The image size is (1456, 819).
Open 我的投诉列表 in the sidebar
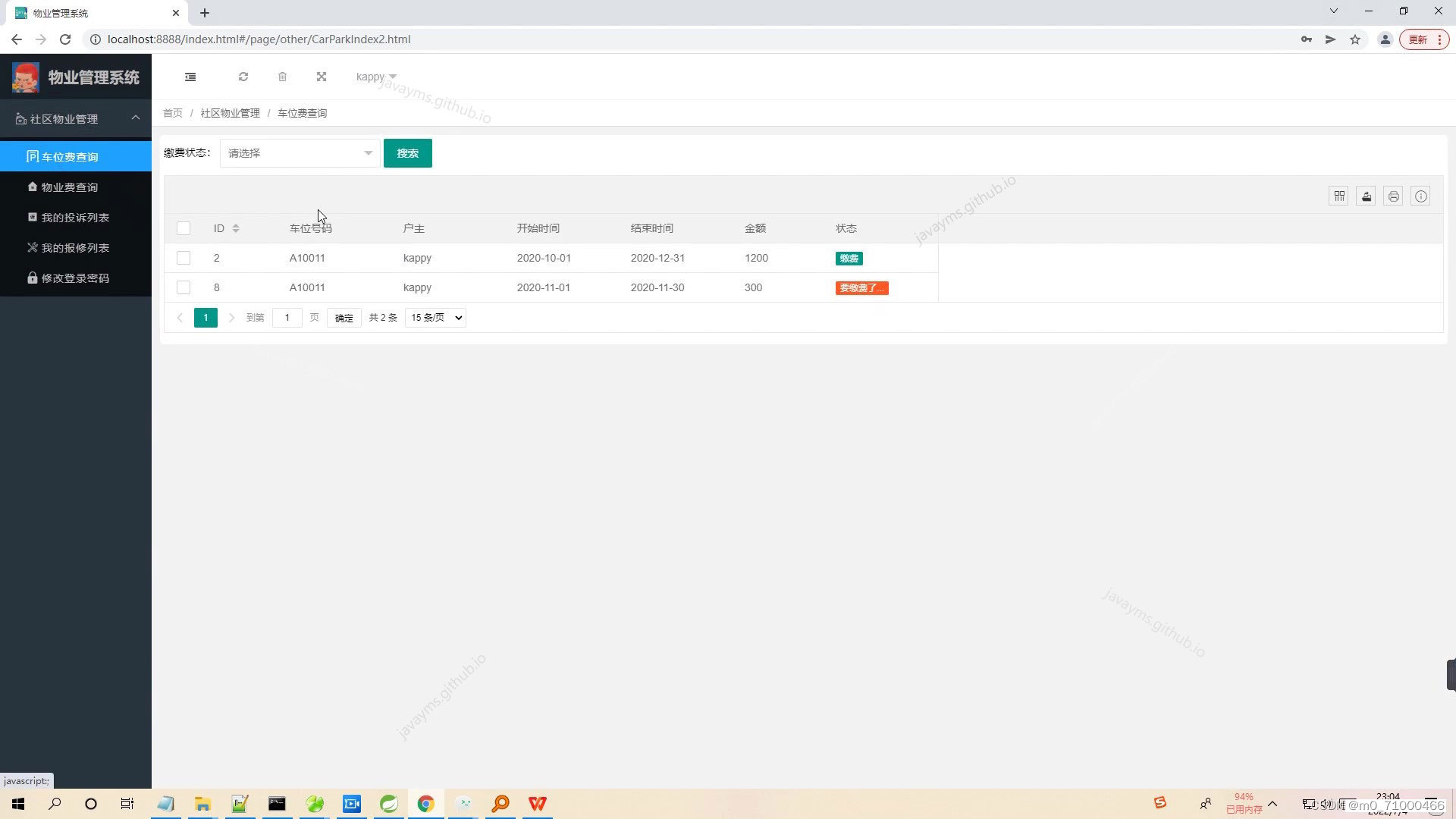(x=75, y=218)
